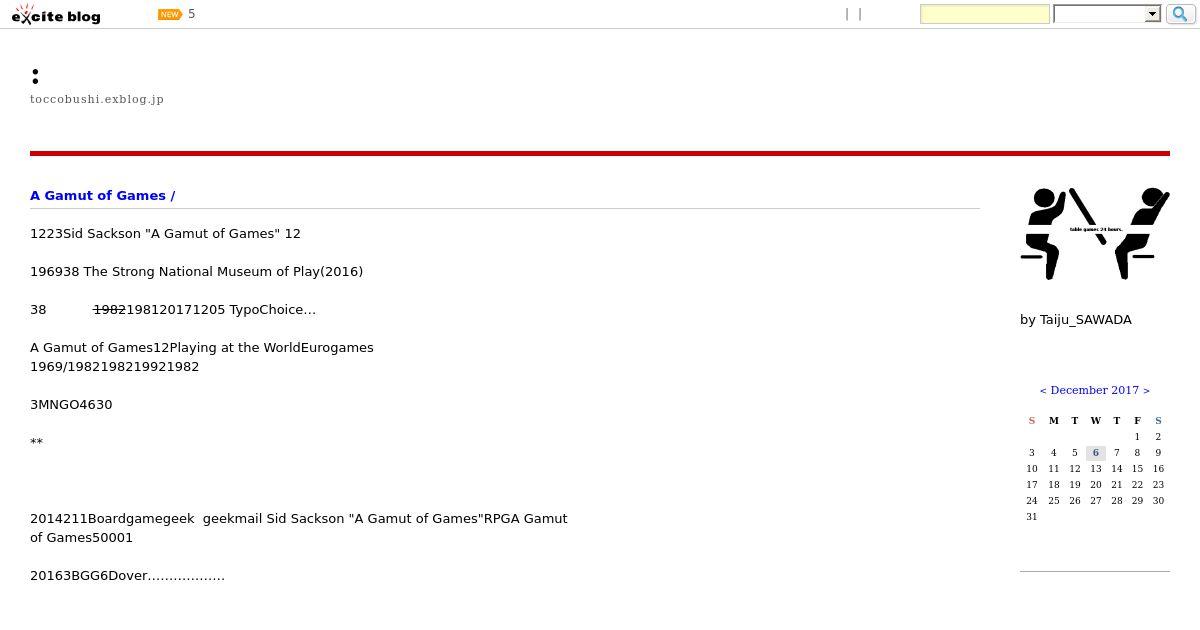This screenshot has width=1200, height=630.
Task: Focus the yellow search input field
Action: [985, 14]
